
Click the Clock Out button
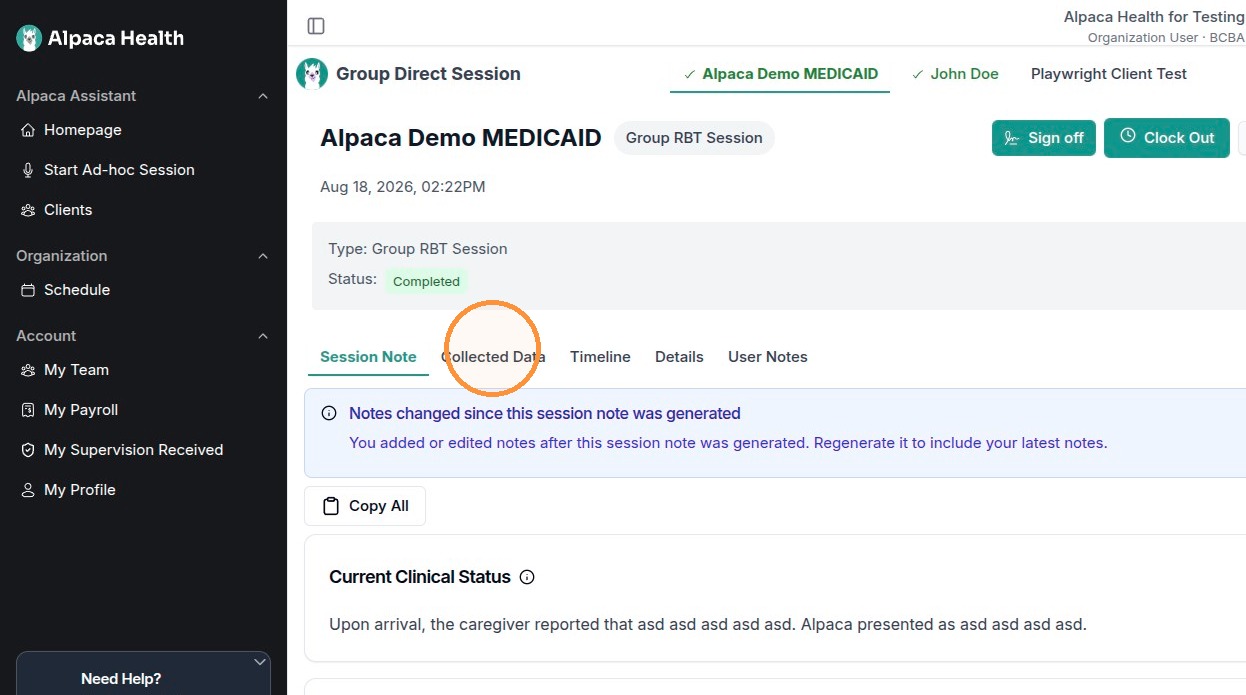(1166, 138)
